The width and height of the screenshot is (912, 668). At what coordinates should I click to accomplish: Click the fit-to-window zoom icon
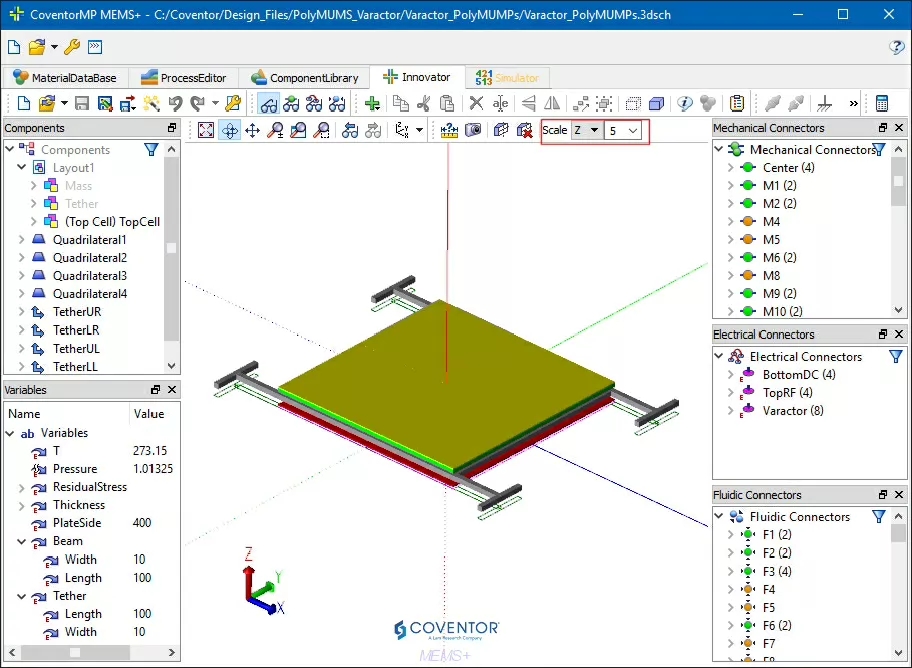(x=206, y=130)
